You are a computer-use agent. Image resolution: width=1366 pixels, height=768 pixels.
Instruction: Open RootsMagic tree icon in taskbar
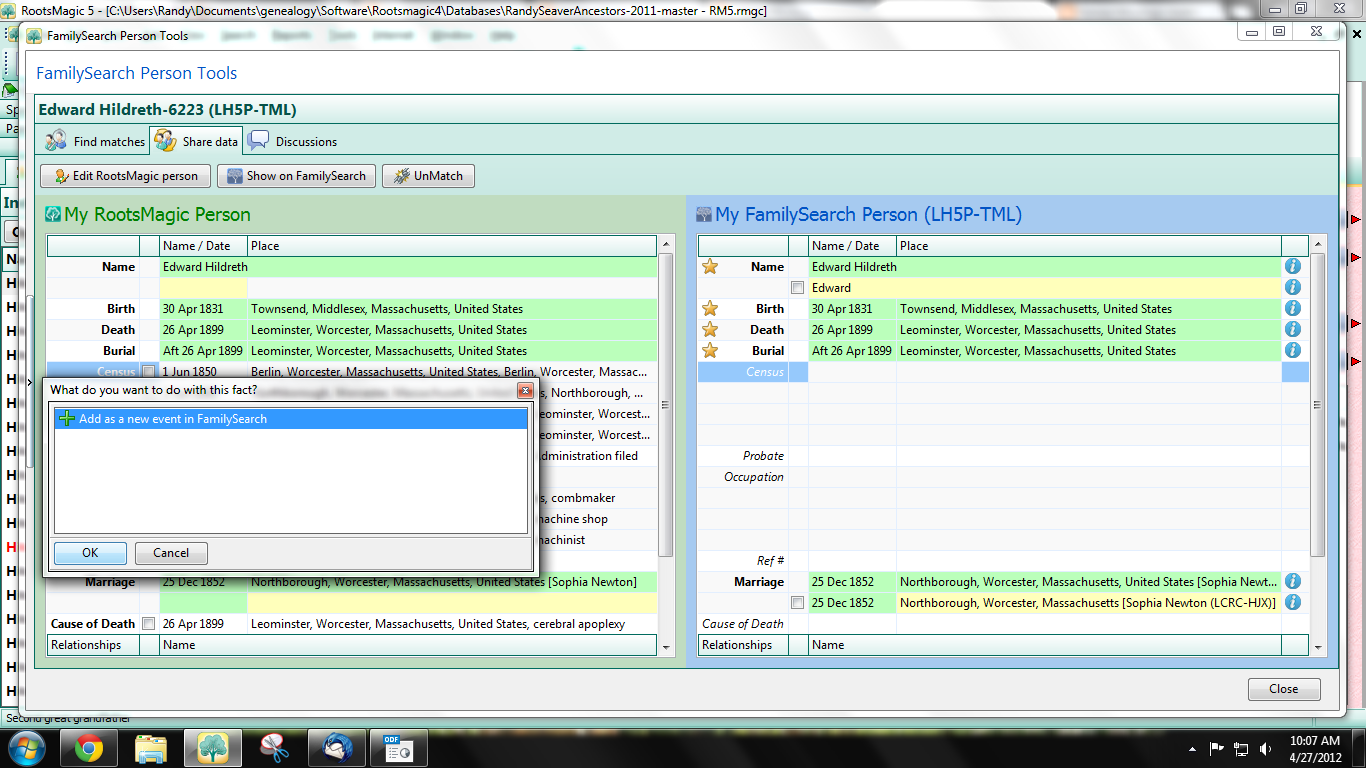[213, 748]
